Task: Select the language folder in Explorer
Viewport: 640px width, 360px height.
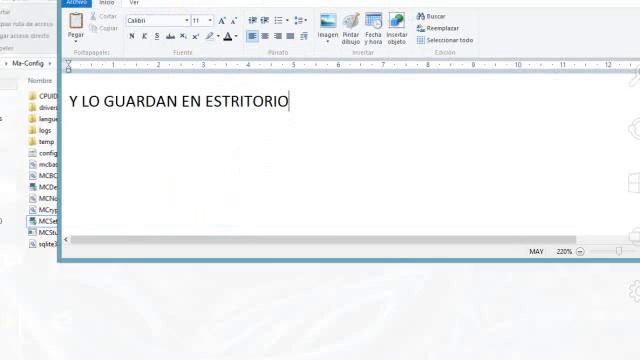Action: (x=43, y=119)
